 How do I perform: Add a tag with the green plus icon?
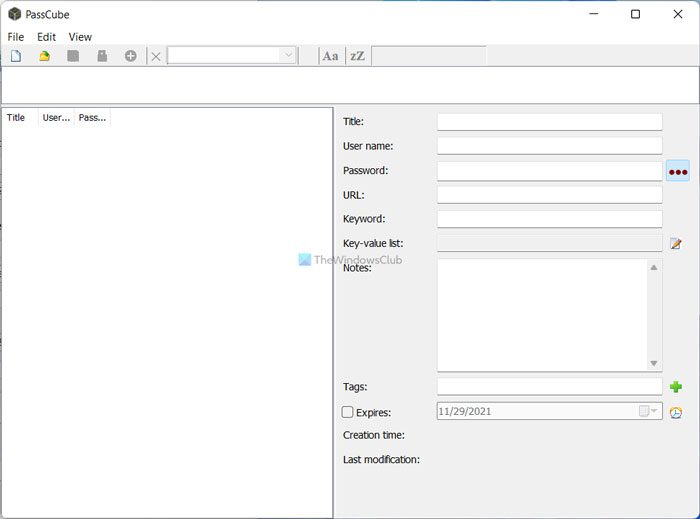676,386
